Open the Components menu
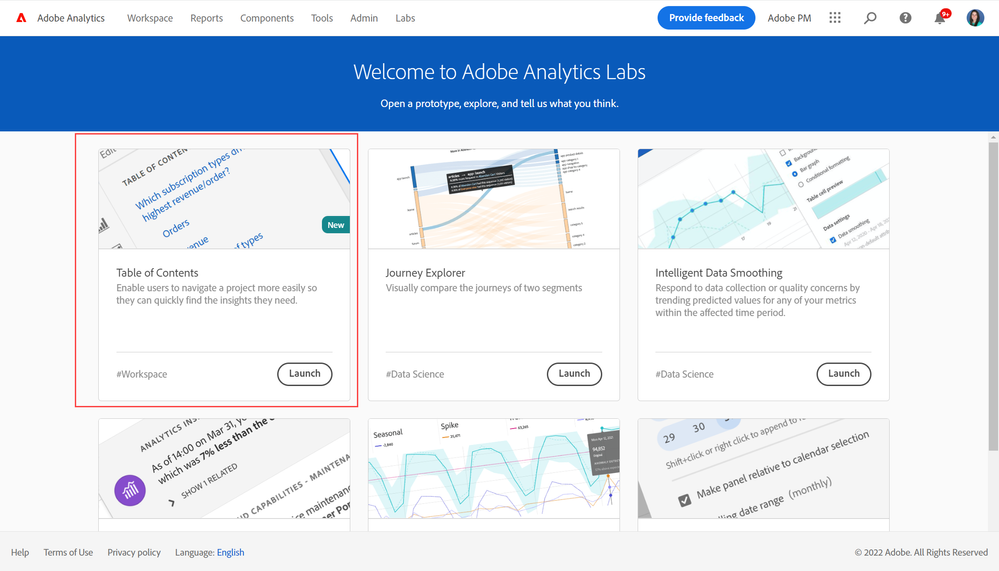The height and width of the screenshot is (571, 999). [x=267, y=18]
